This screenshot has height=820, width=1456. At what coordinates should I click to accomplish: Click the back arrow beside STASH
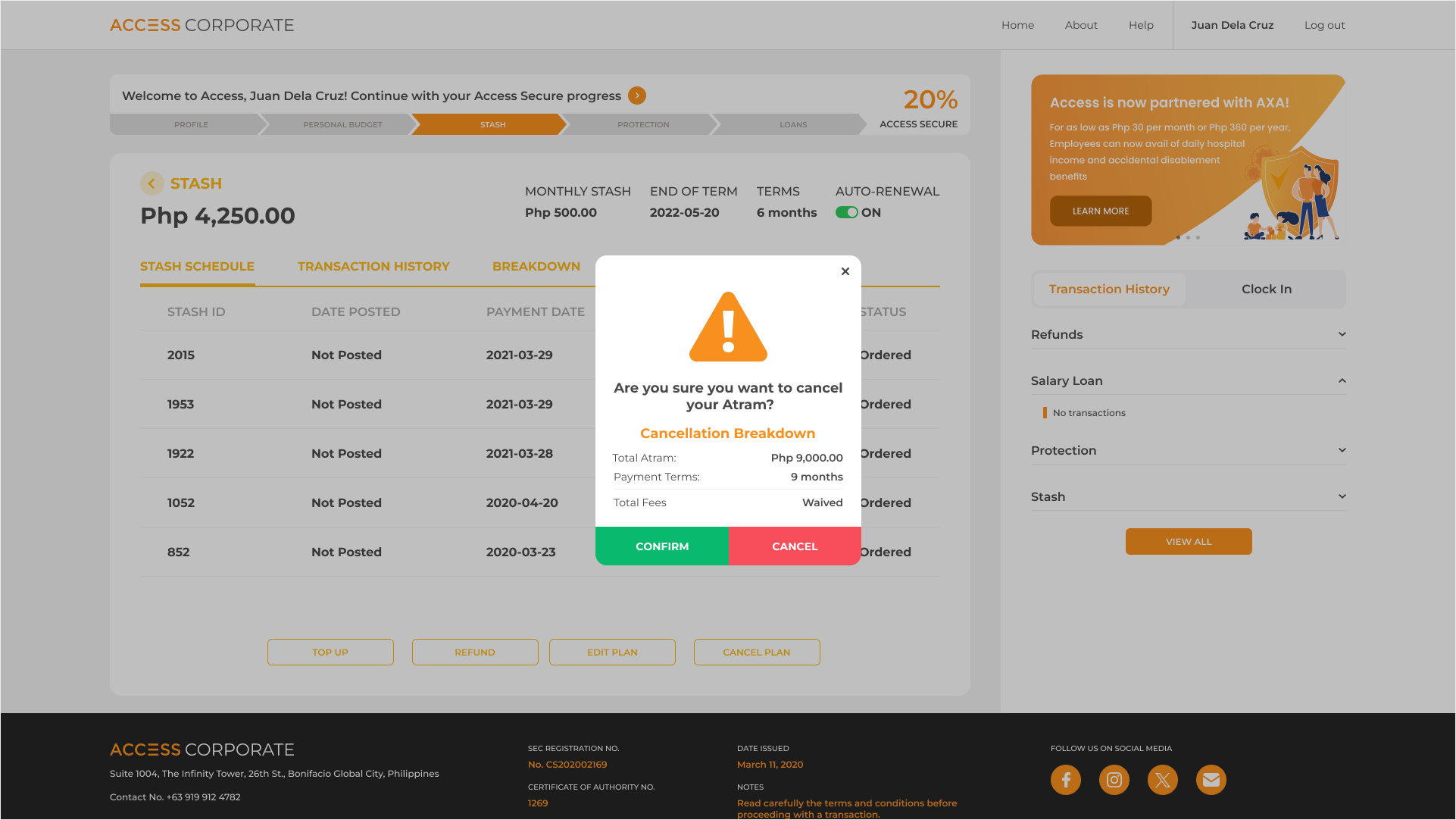(x=152, y=183)
